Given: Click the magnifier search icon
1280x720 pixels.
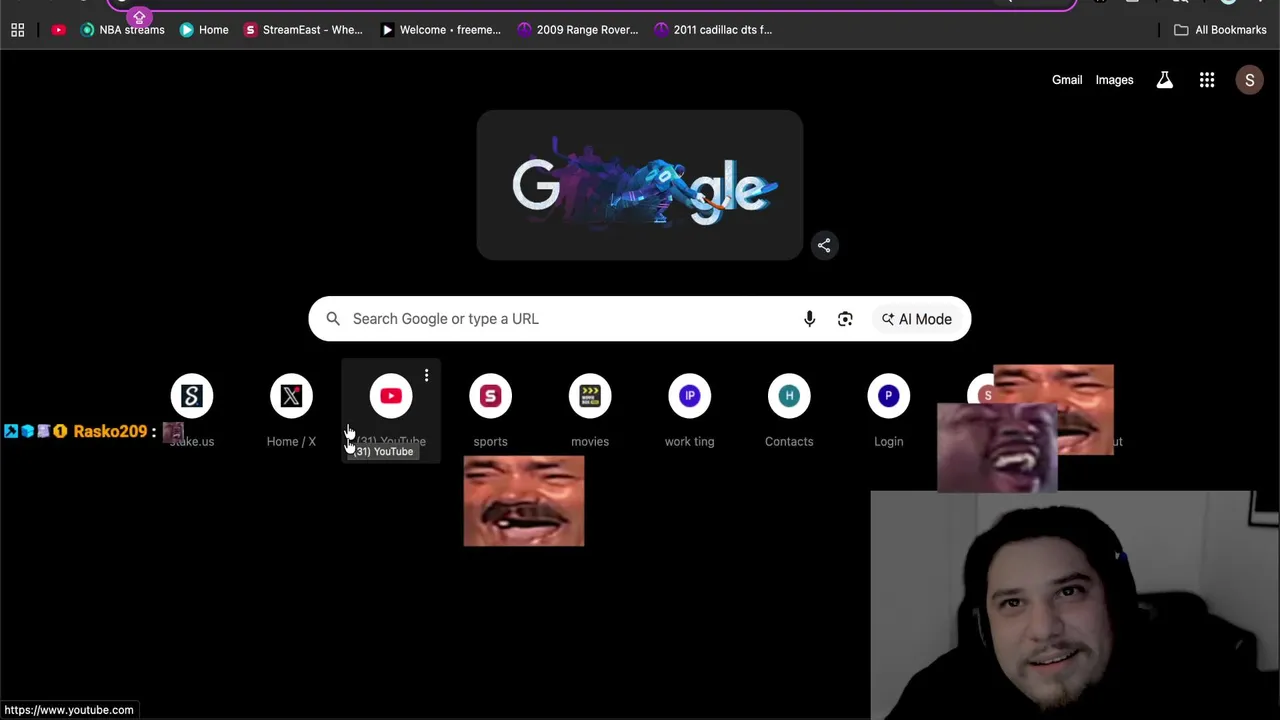Looking at the screenshot, I should tap(333, 319).
